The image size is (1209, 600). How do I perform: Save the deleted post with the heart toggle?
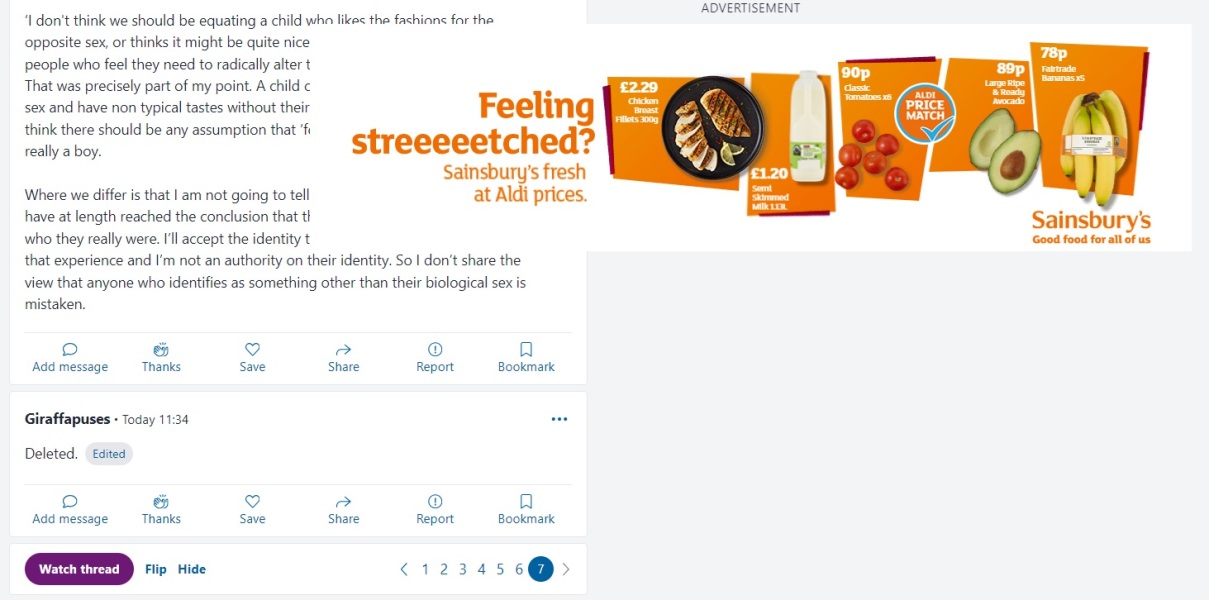pos(252,501)
